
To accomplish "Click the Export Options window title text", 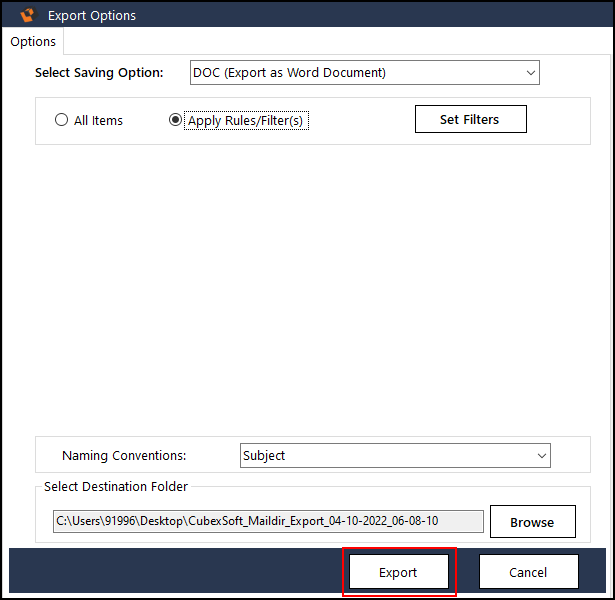I will [92, 15].
